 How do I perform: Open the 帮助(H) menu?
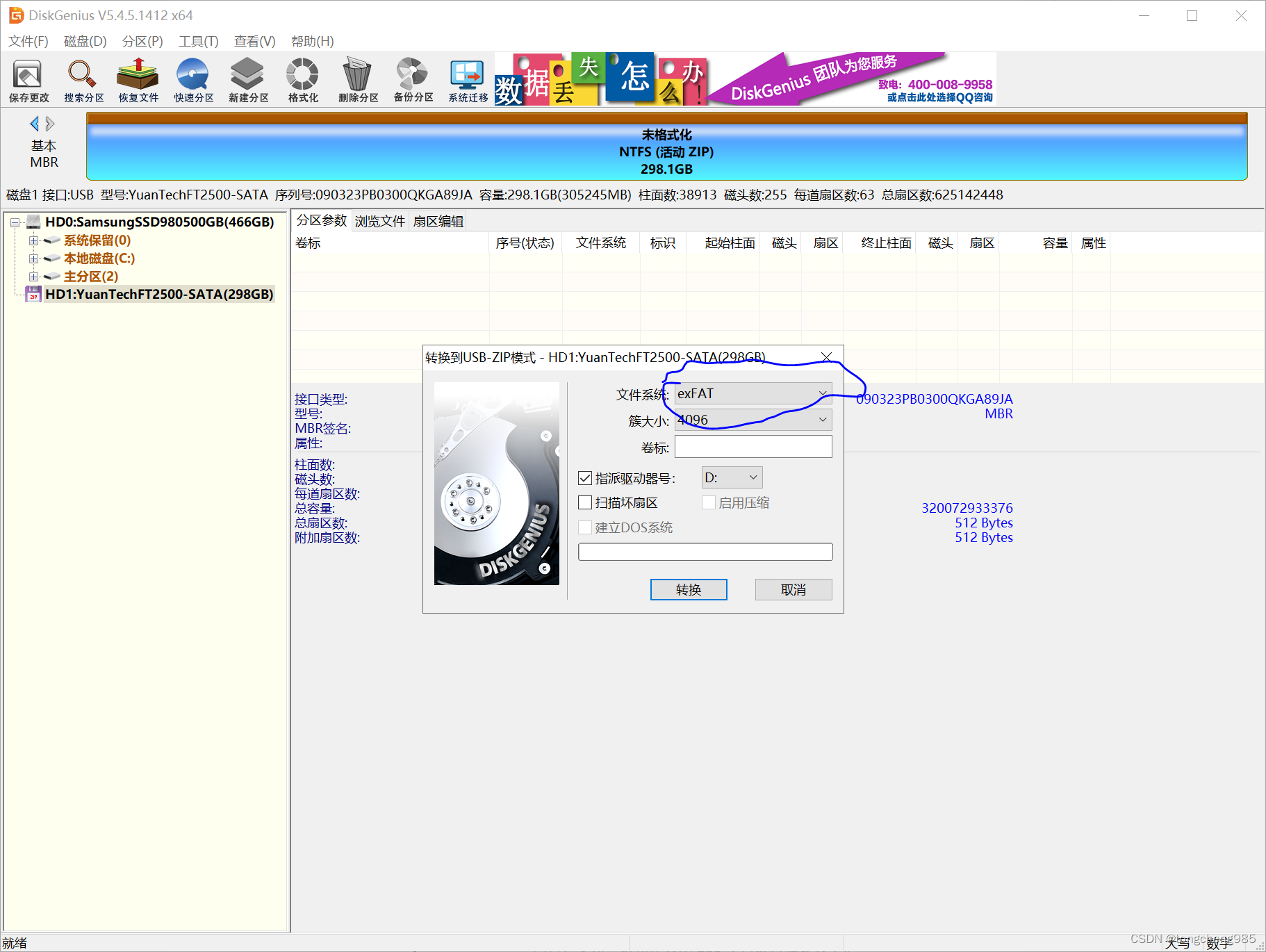pos(312,41)
